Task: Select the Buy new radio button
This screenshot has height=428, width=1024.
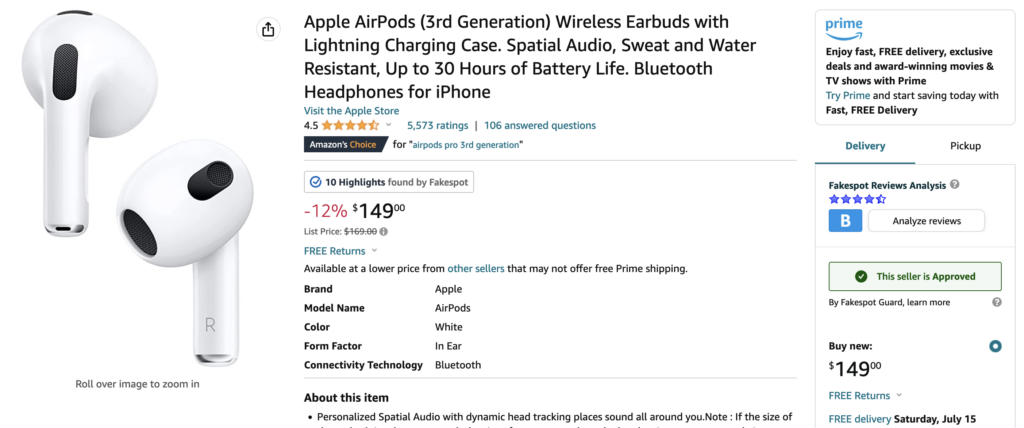Action: coord(995,346)
